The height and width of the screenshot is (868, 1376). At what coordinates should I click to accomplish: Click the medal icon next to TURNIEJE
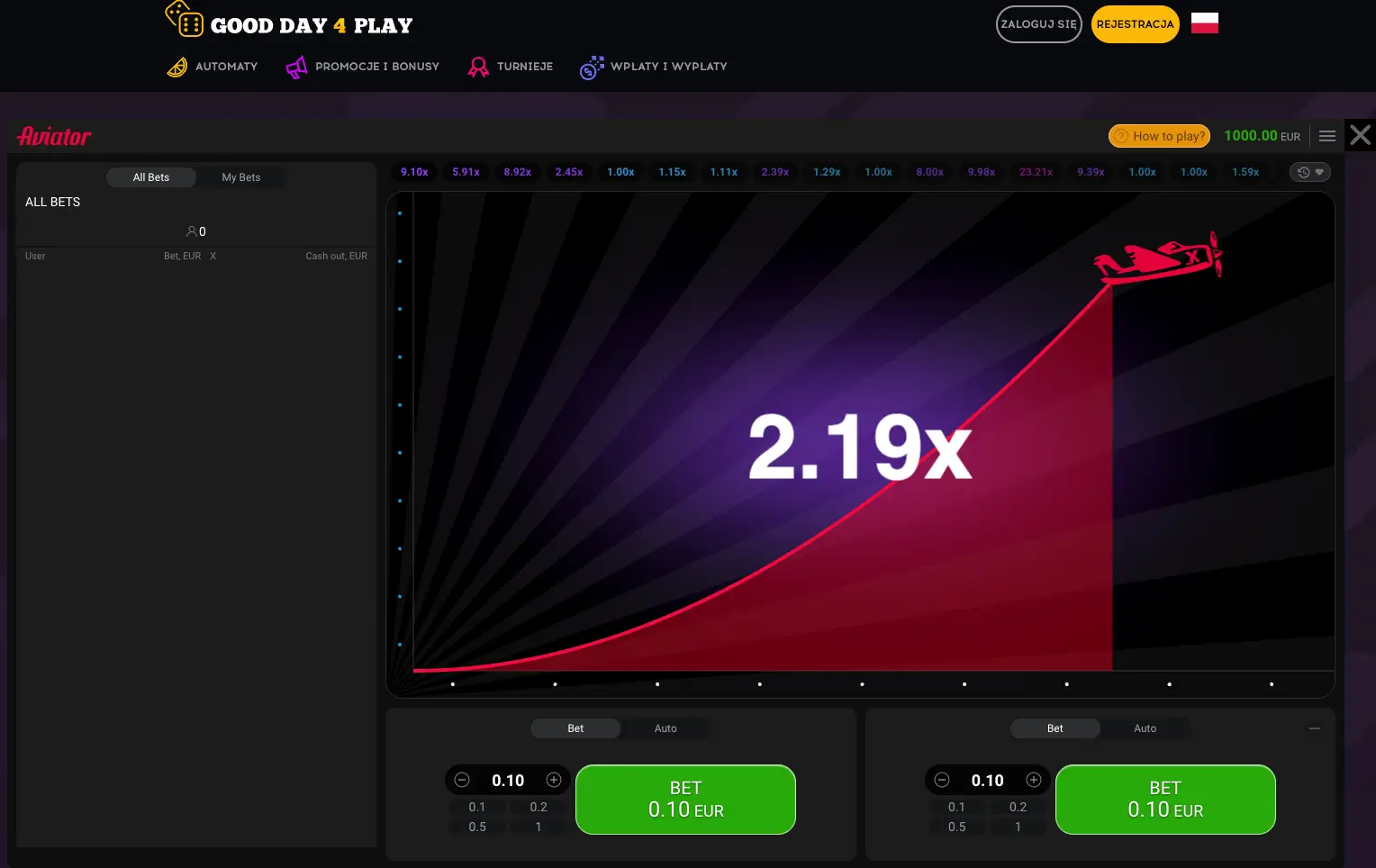tap(478, 67)
